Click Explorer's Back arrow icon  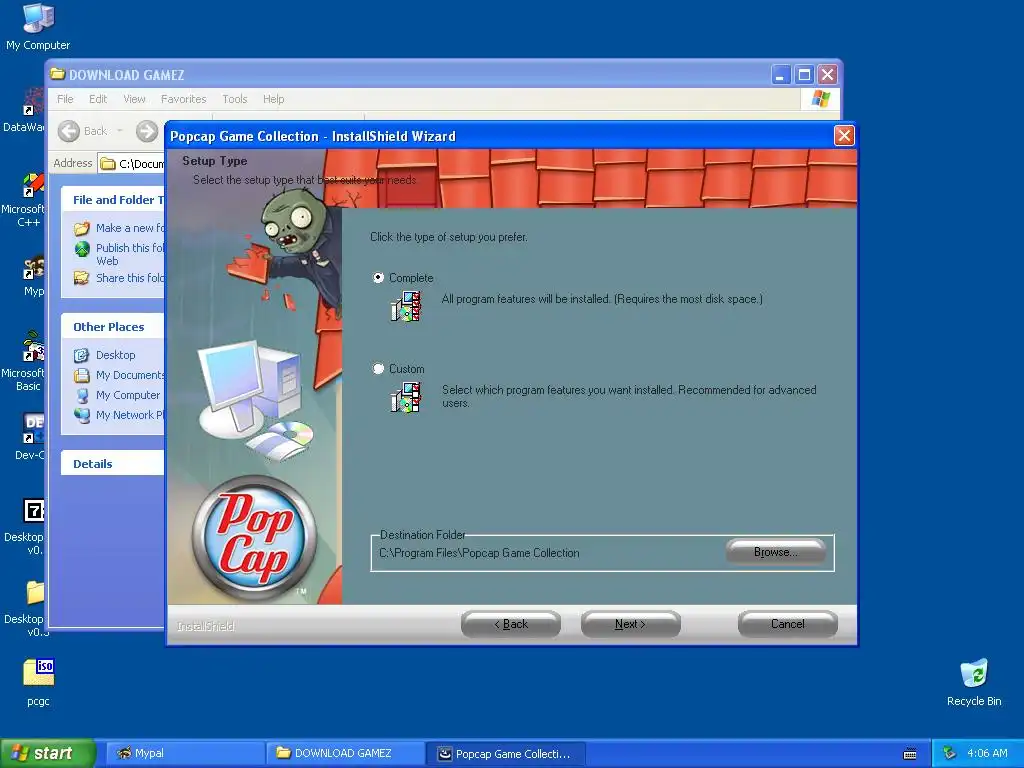click(69, 131)
